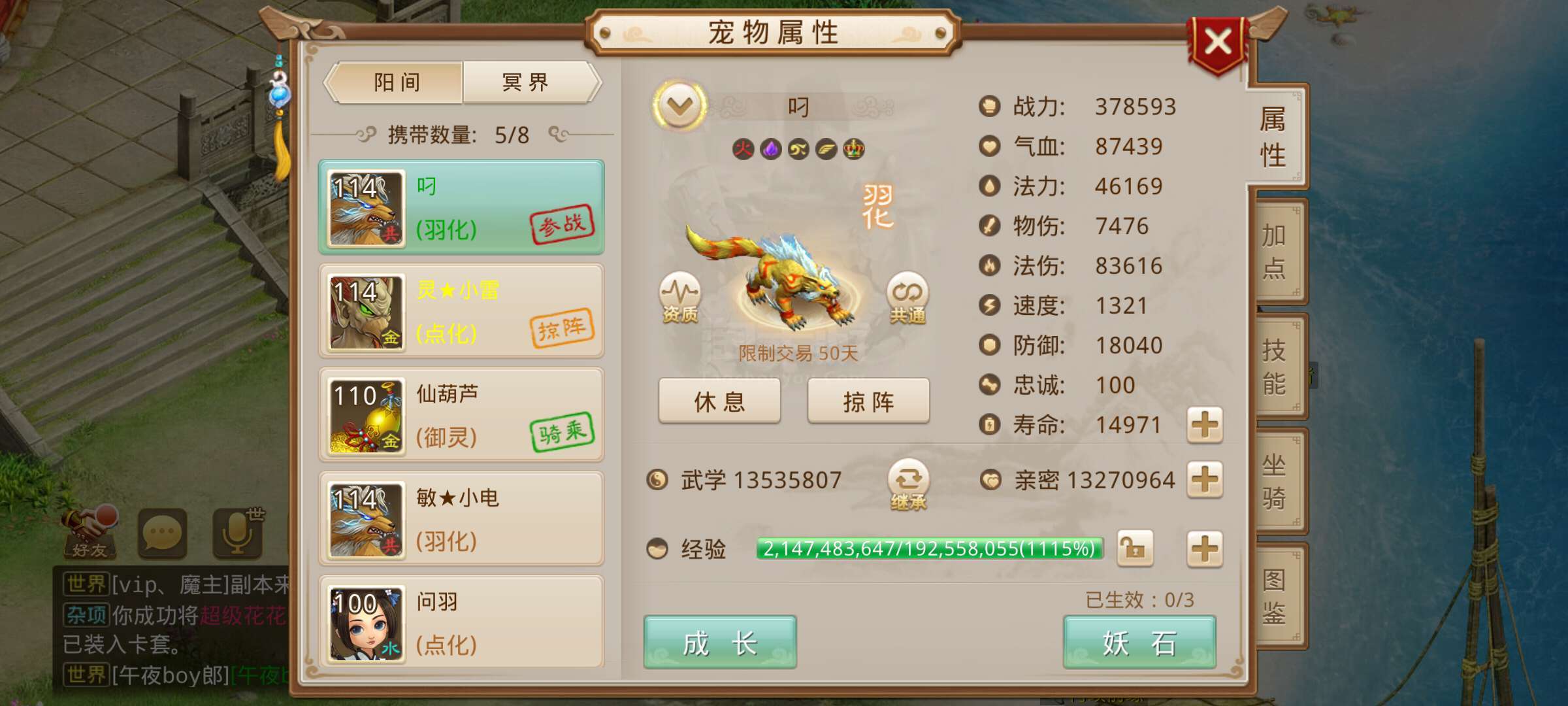Switch to the 阳间 realm toggle
Viewport: 1568px width, 706px height.
point(396,82)
